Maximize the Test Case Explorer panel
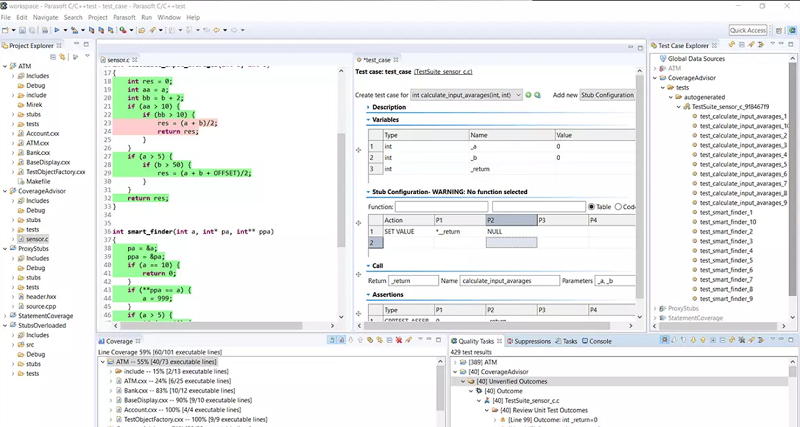This screenshot has width=800, height=427. 791,44
